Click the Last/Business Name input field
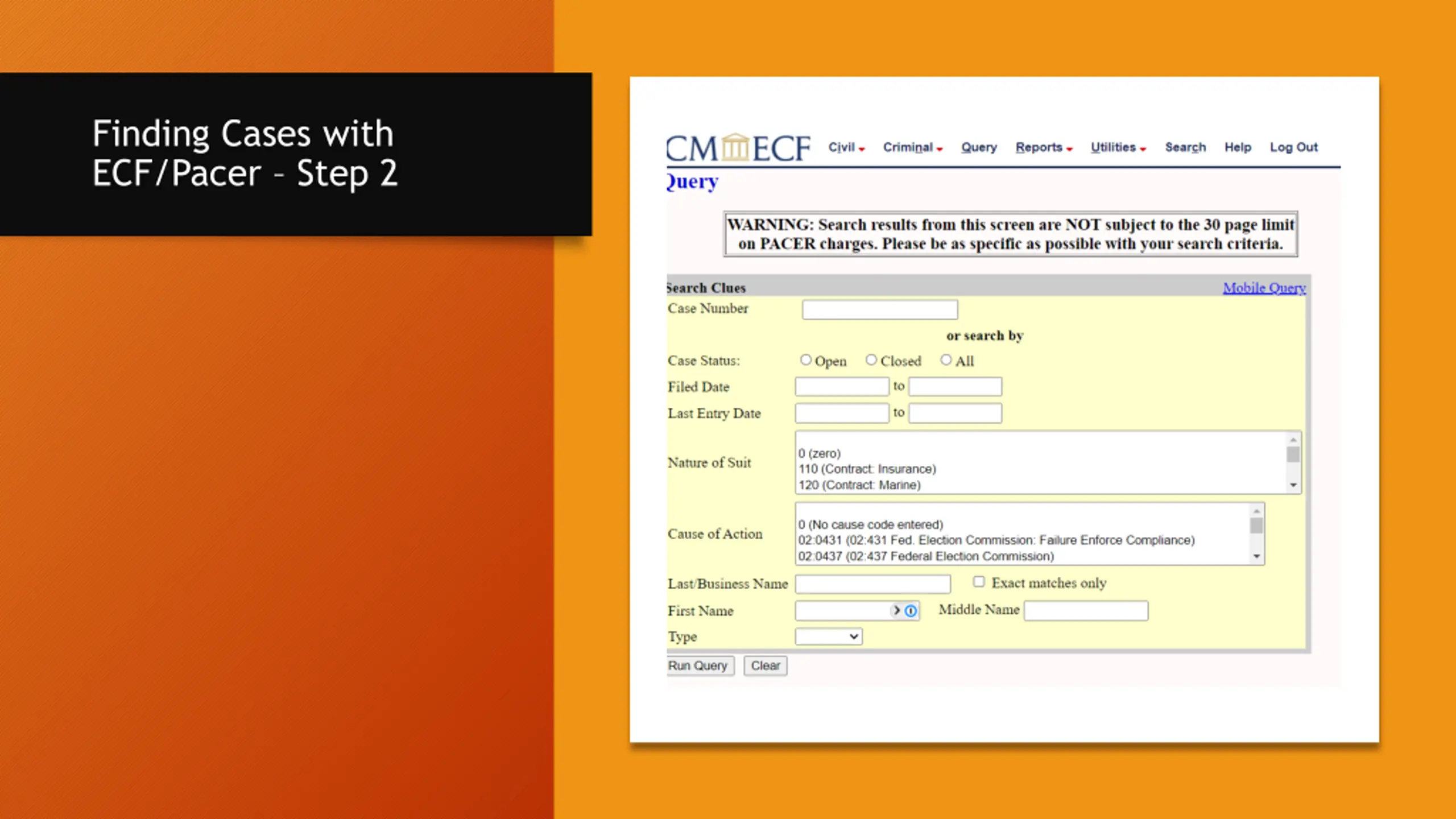1456x819 pixels. (x=873, y=584)
